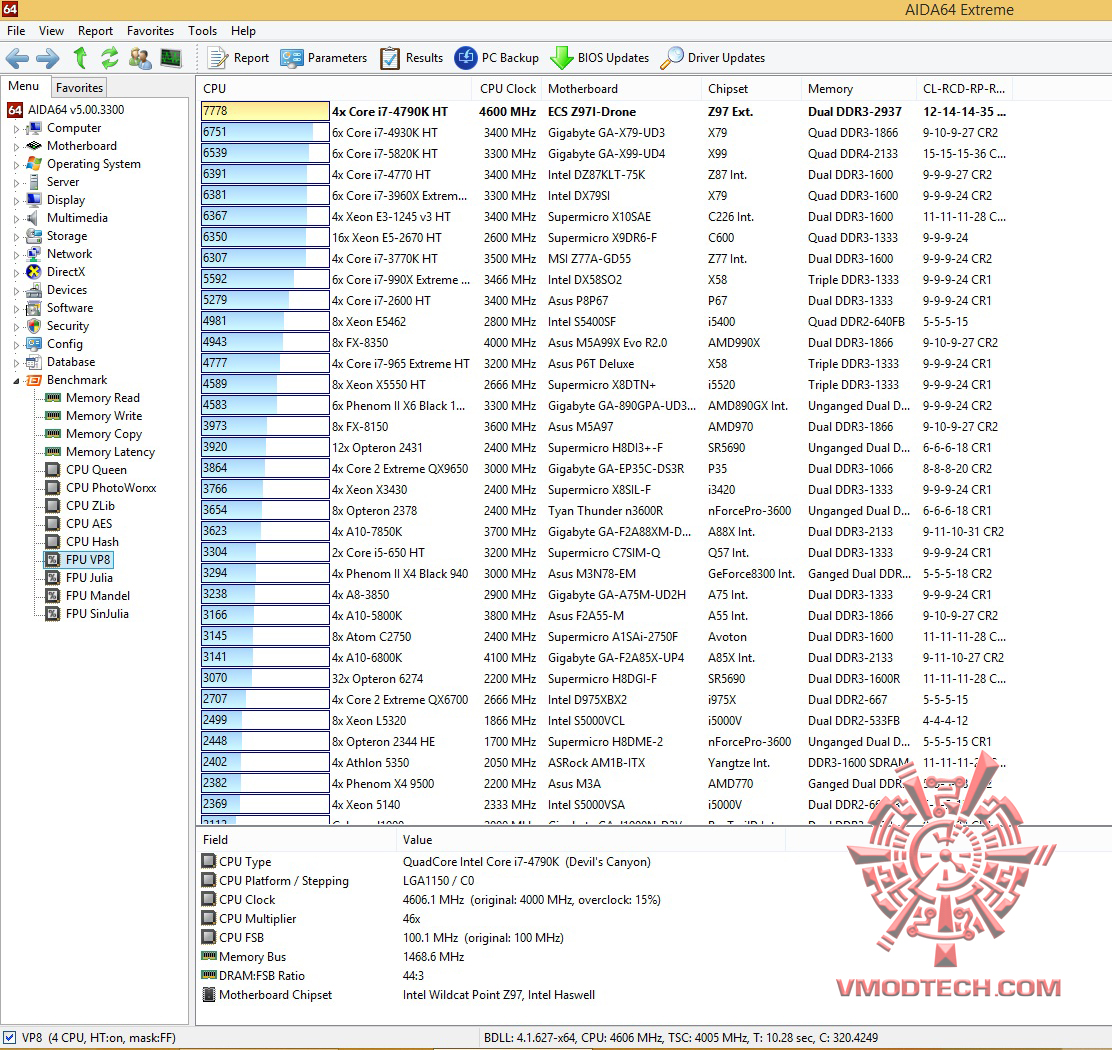Open the users management toolbar icon
This screenshot has width=1112, height=1050.
[140, 58]
